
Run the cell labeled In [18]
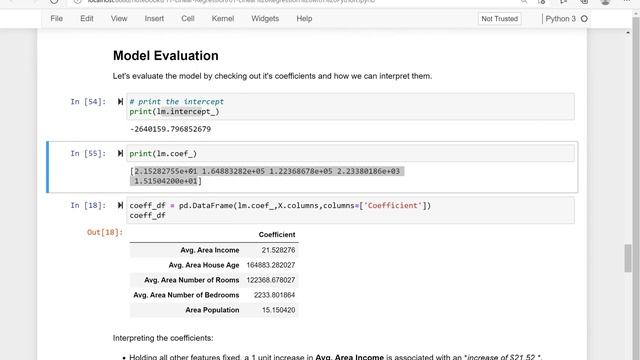click(120, 205)
